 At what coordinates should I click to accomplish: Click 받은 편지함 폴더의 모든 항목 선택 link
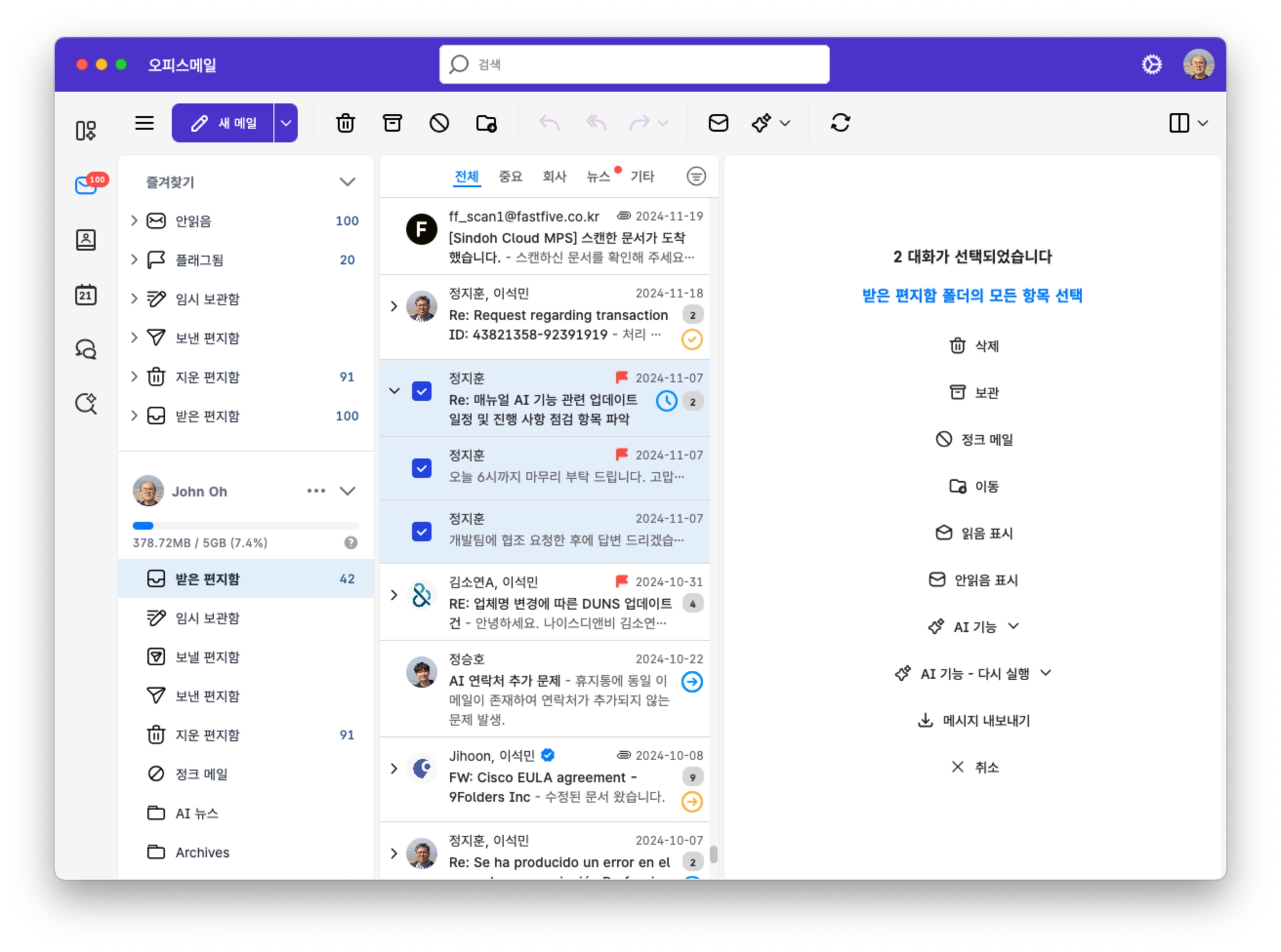[x=971, y=296]
